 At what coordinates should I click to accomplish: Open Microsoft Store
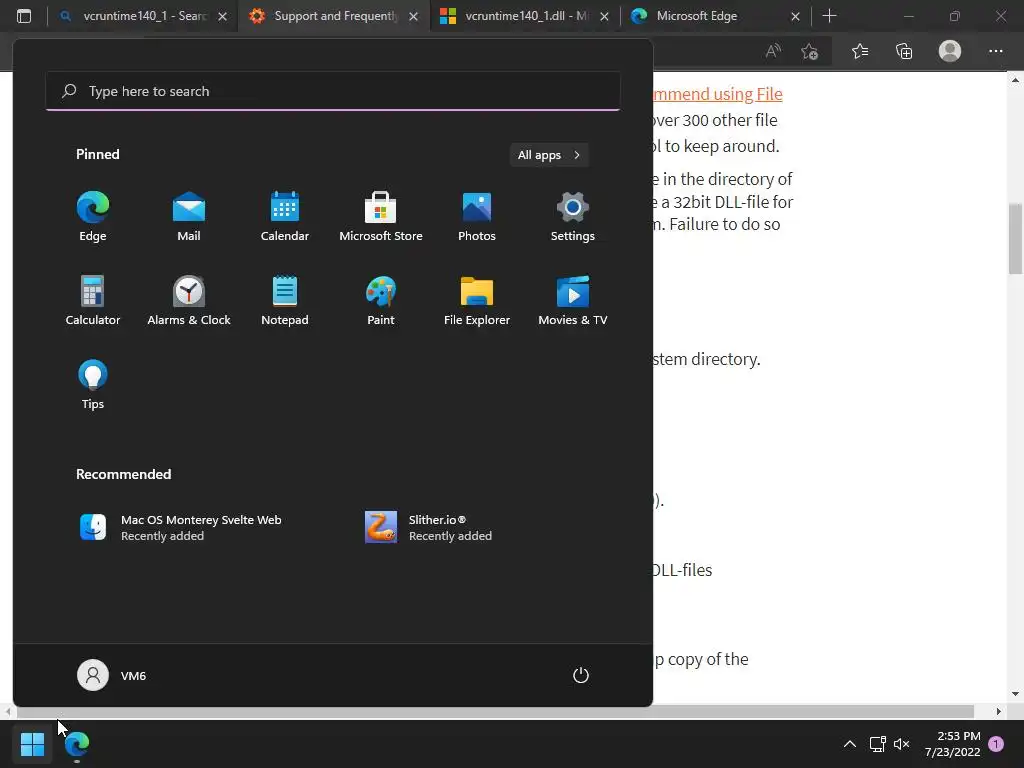(x=381, y=217)
